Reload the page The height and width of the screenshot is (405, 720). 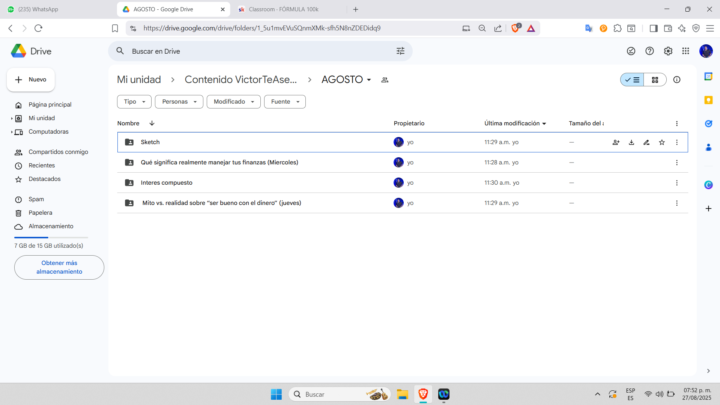coord(39,28)
